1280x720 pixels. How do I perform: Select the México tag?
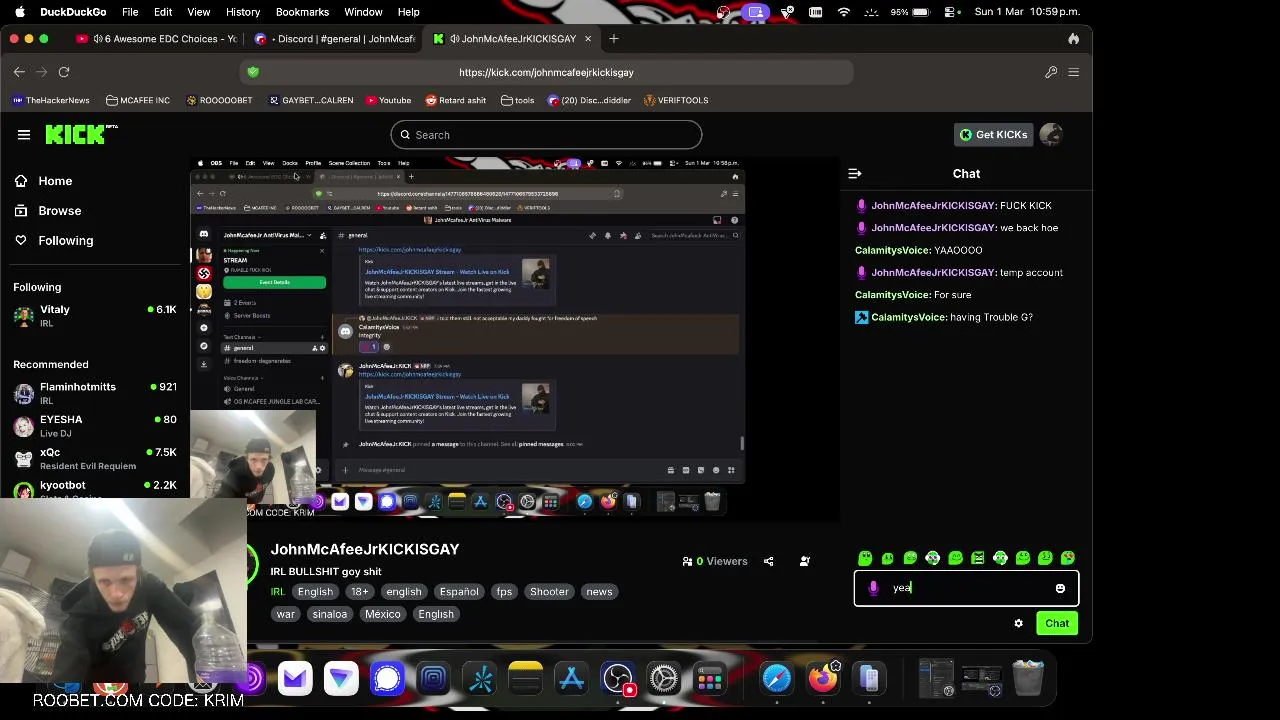click(x=382, y=614)
